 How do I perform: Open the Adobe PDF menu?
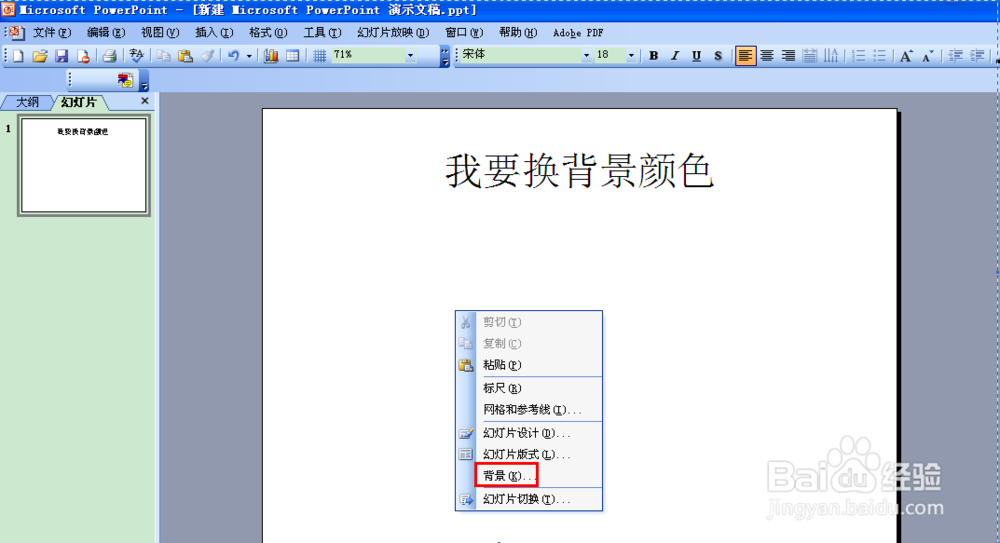click(x=578, y=33)
